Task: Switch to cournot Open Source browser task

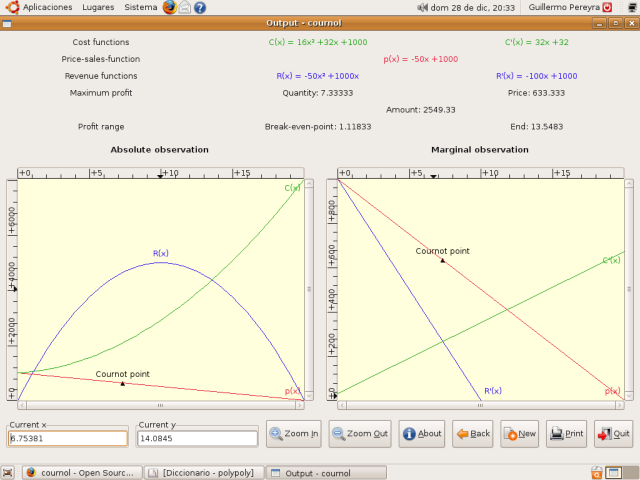Action: (82, 473)
